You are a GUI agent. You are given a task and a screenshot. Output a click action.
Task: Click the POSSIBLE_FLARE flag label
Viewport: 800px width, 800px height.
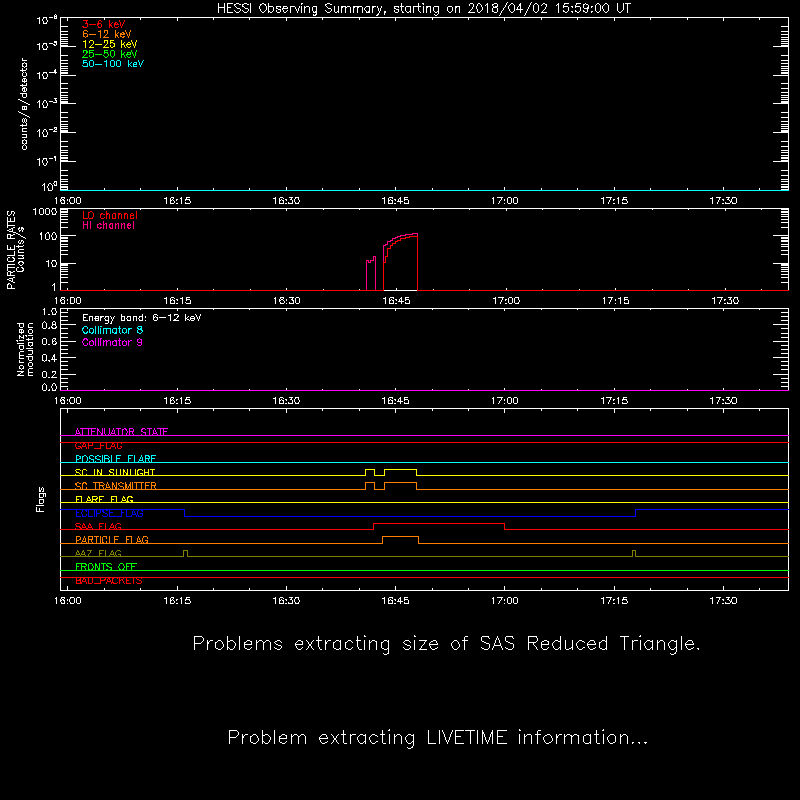[x=115, y=459]
